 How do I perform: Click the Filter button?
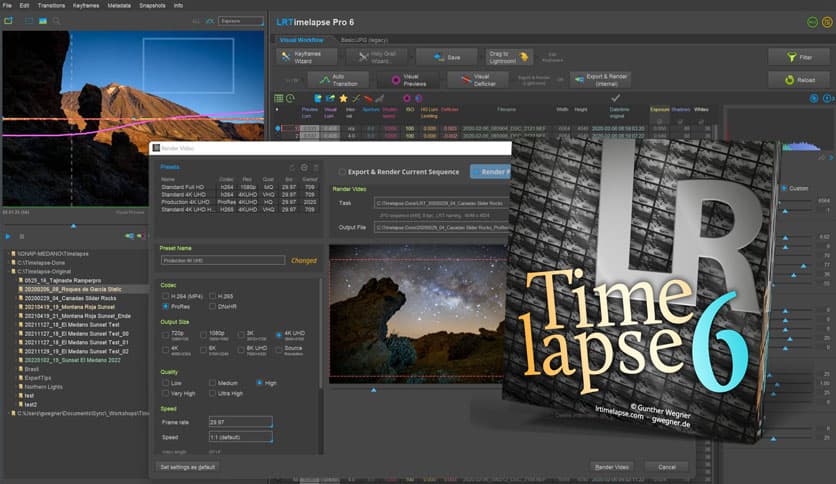pos(800,57)
